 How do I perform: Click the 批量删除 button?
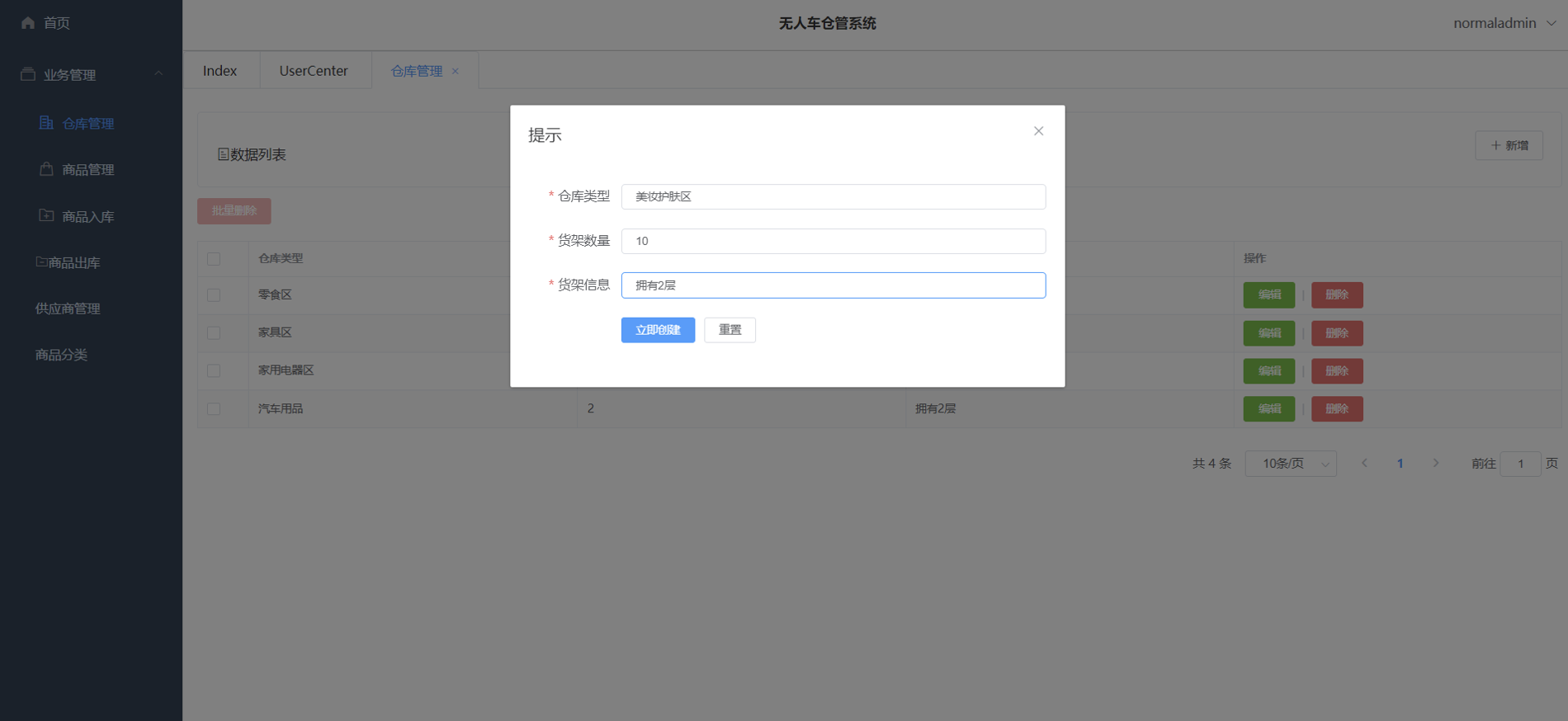(234, 210)
